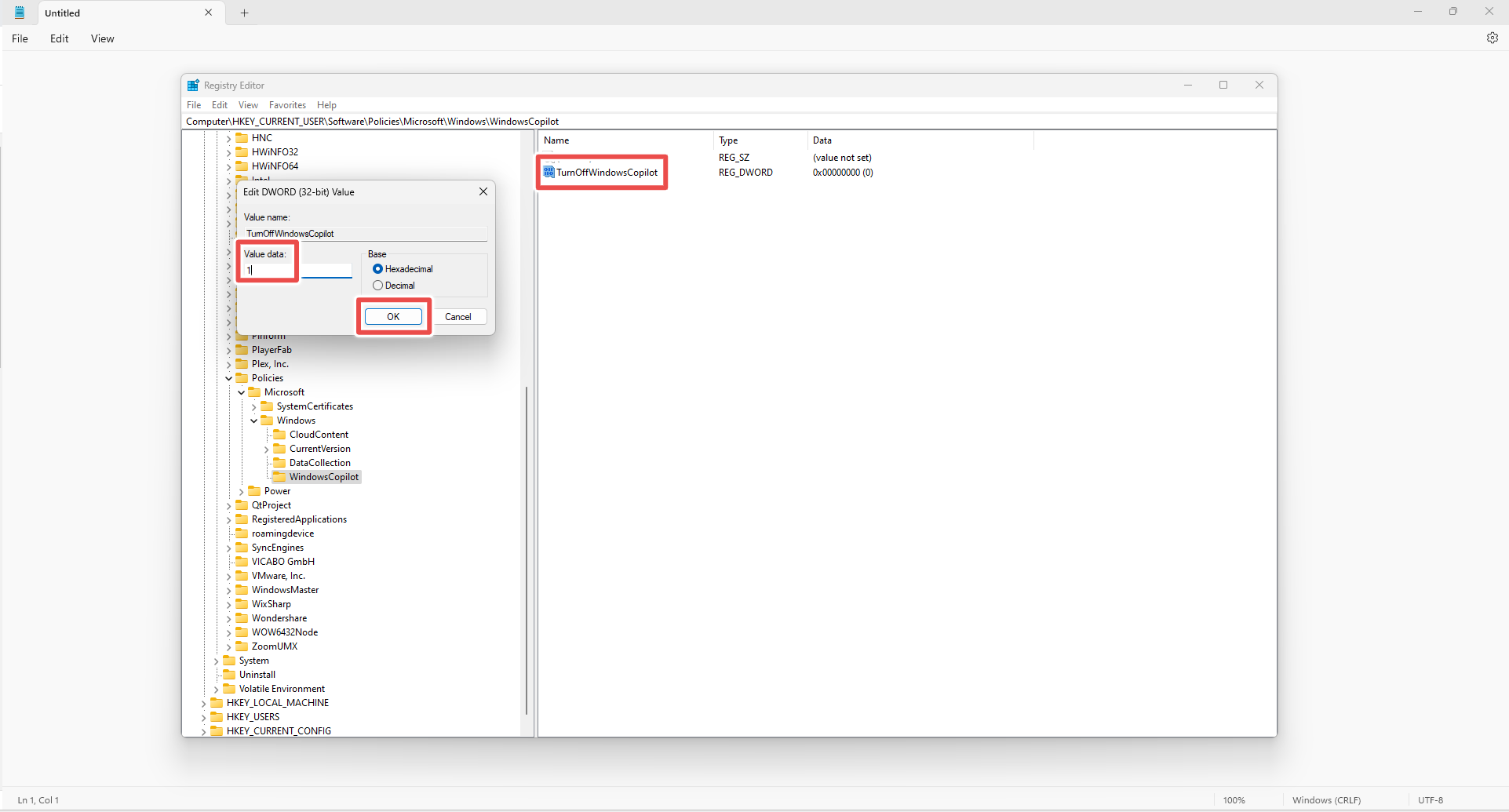Select the Wondershare folder icon
Screen dimensions: 1509x812
(242, 617)
